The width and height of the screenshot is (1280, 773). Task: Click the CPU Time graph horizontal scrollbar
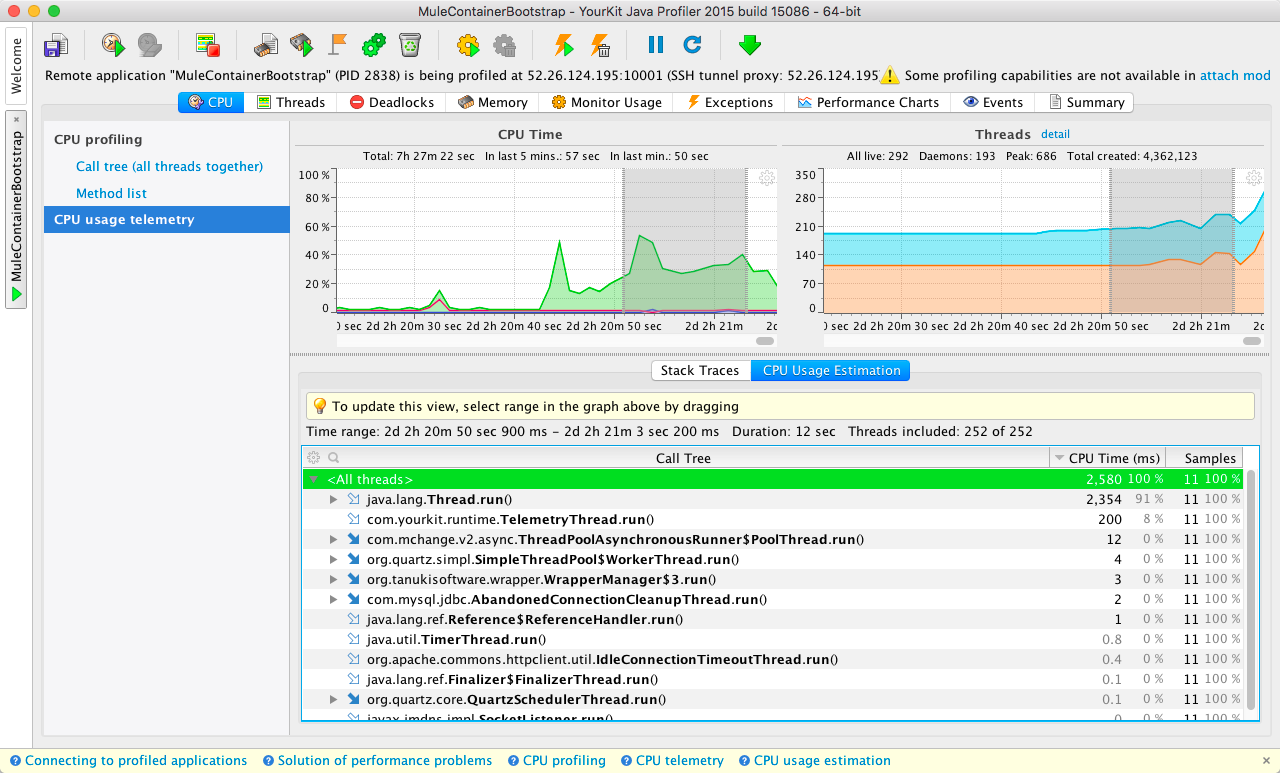(x=765, y=341)
